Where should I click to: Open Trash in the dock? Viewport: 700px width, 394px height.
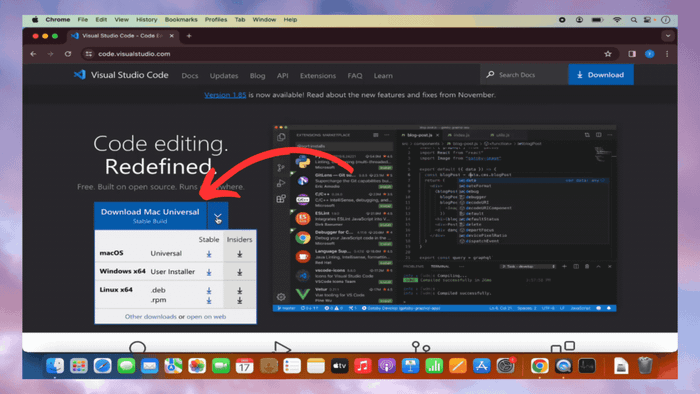point(645,366)
